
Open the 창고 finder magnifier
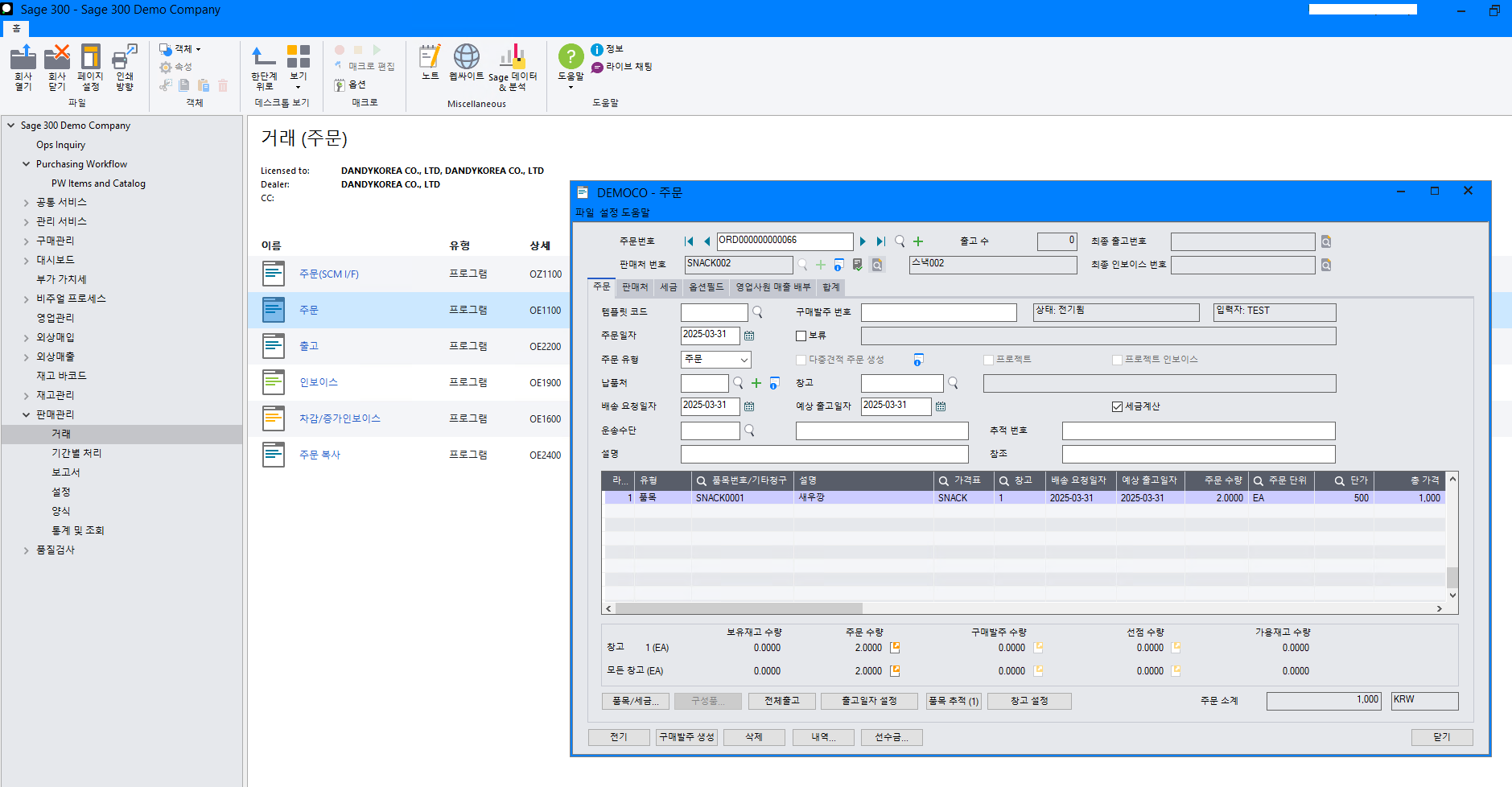[x=954, y=383]
